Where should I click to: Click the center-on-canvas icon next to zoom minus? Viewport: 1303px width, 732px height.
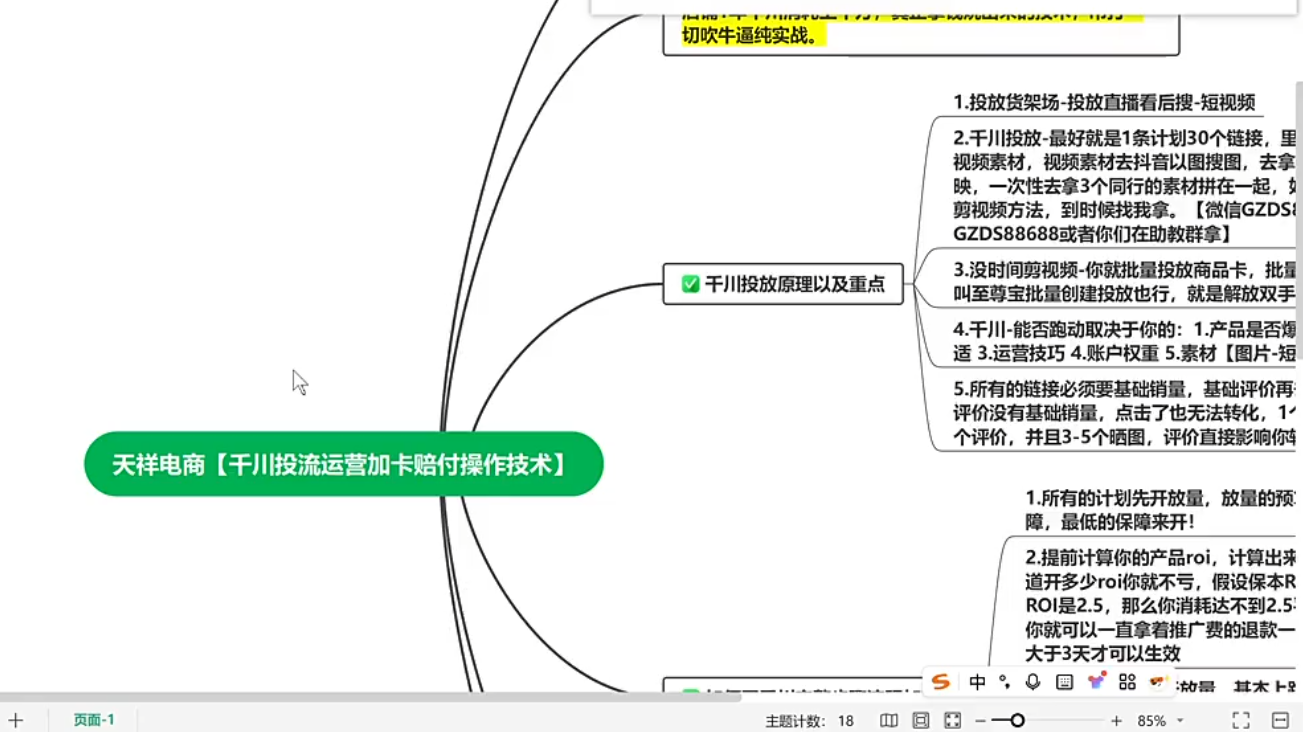(x=953, y=720)
